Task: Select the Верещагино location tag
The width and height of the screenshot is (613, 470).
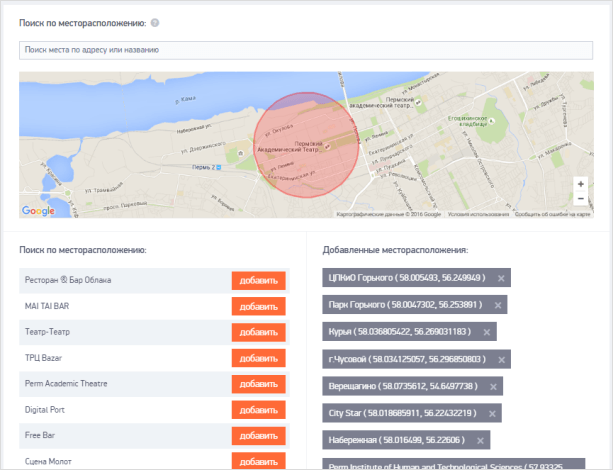Action: 412,386
